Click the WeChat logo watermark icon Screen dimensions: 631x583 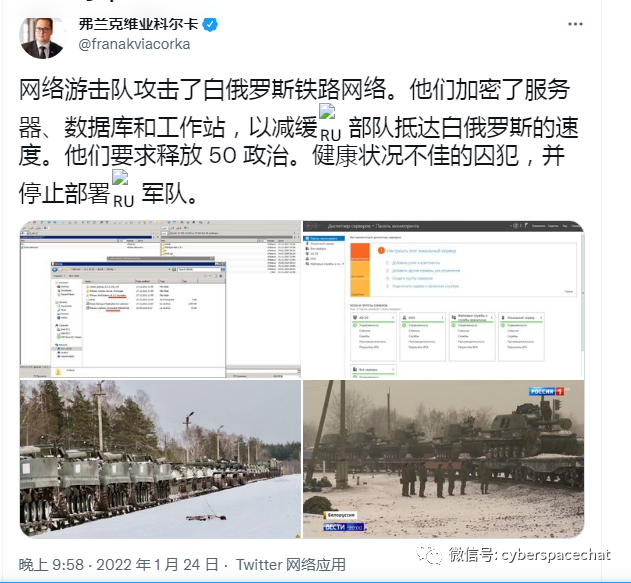429,555
